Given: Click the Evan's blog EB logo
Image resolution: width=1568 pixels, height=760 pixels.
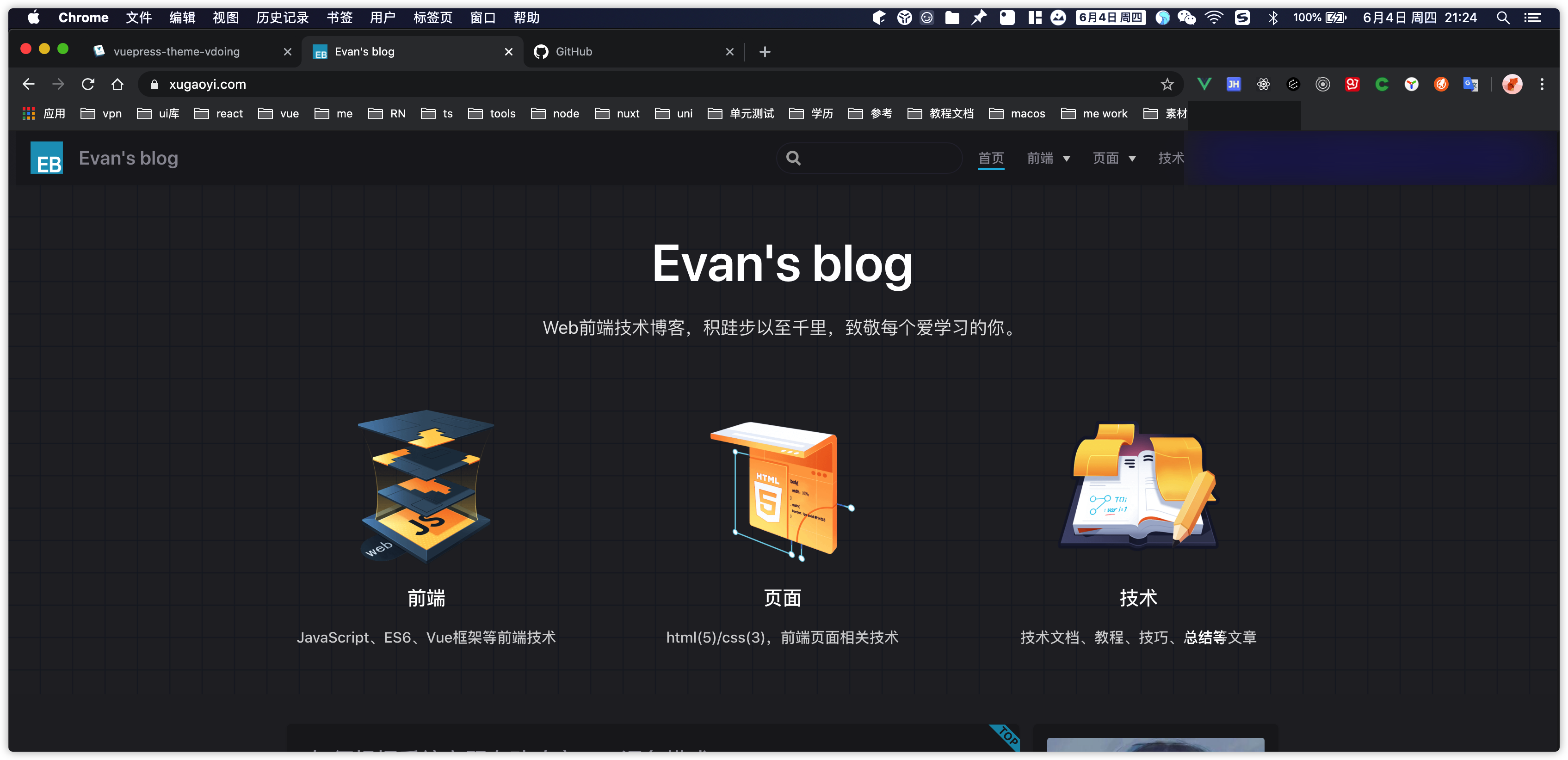Looking at the screenshot, I should click(46, 158).
